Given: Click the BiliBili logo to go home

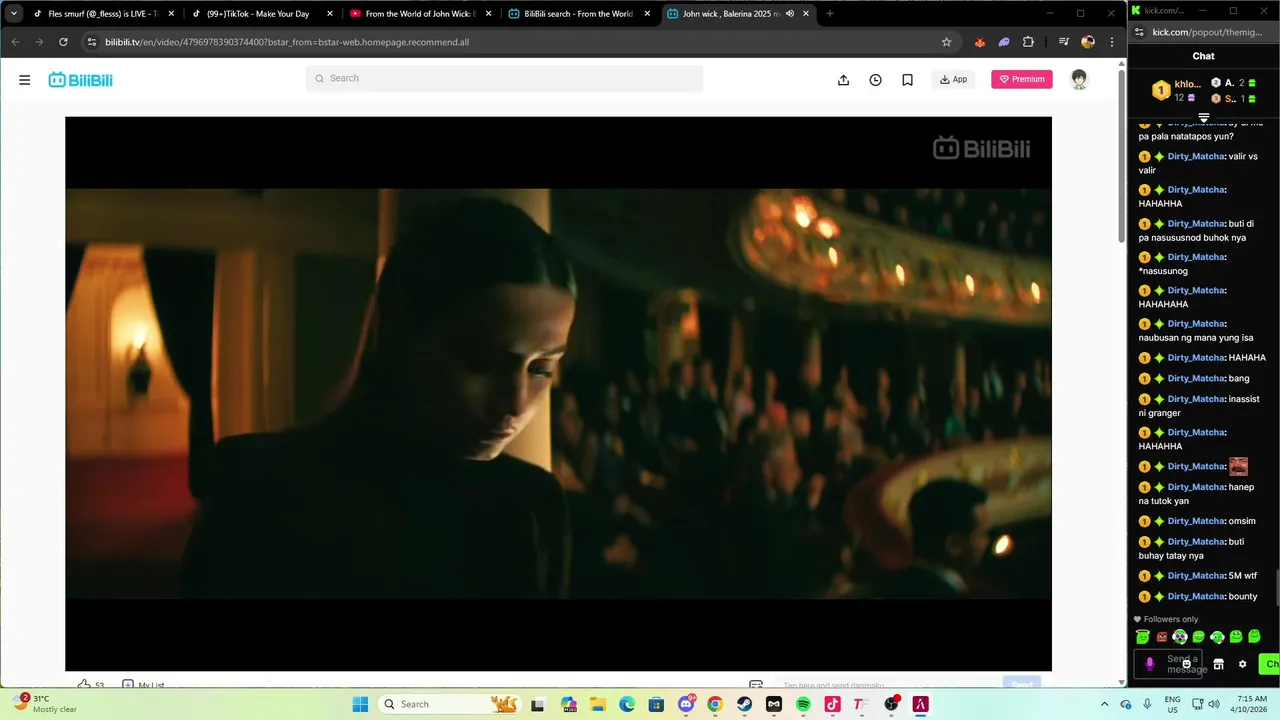Looking at the screenshot, I should (81, 80).
